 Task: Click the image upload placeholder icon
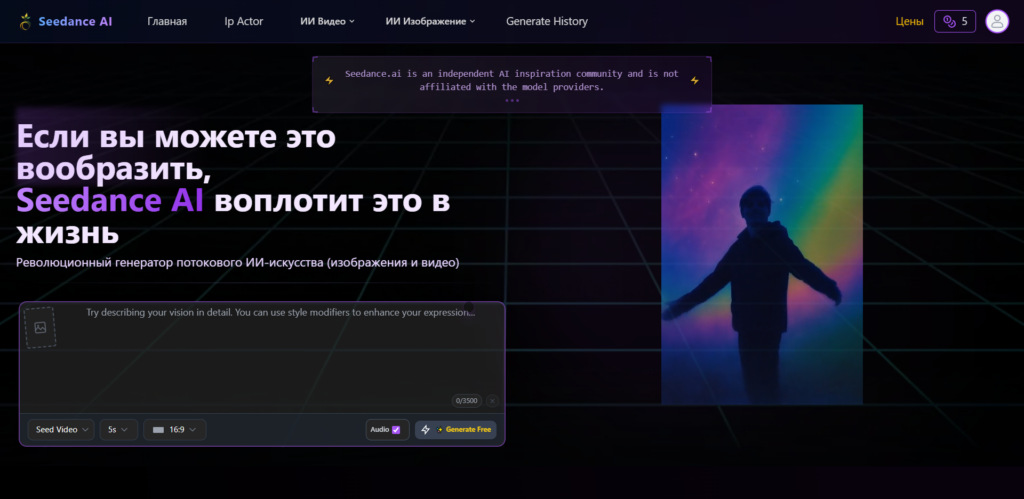(x=40, y=327)
